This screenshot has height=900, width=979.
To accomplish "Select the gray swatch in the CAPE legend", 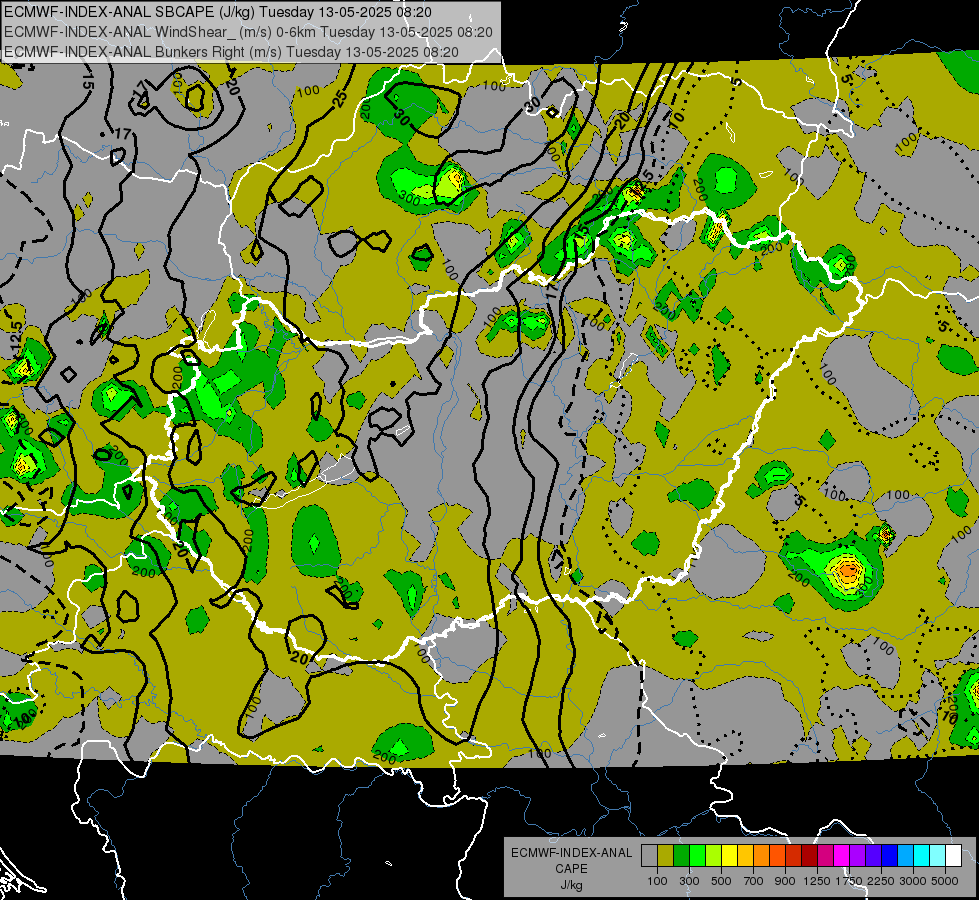I will tap(649, 856).
